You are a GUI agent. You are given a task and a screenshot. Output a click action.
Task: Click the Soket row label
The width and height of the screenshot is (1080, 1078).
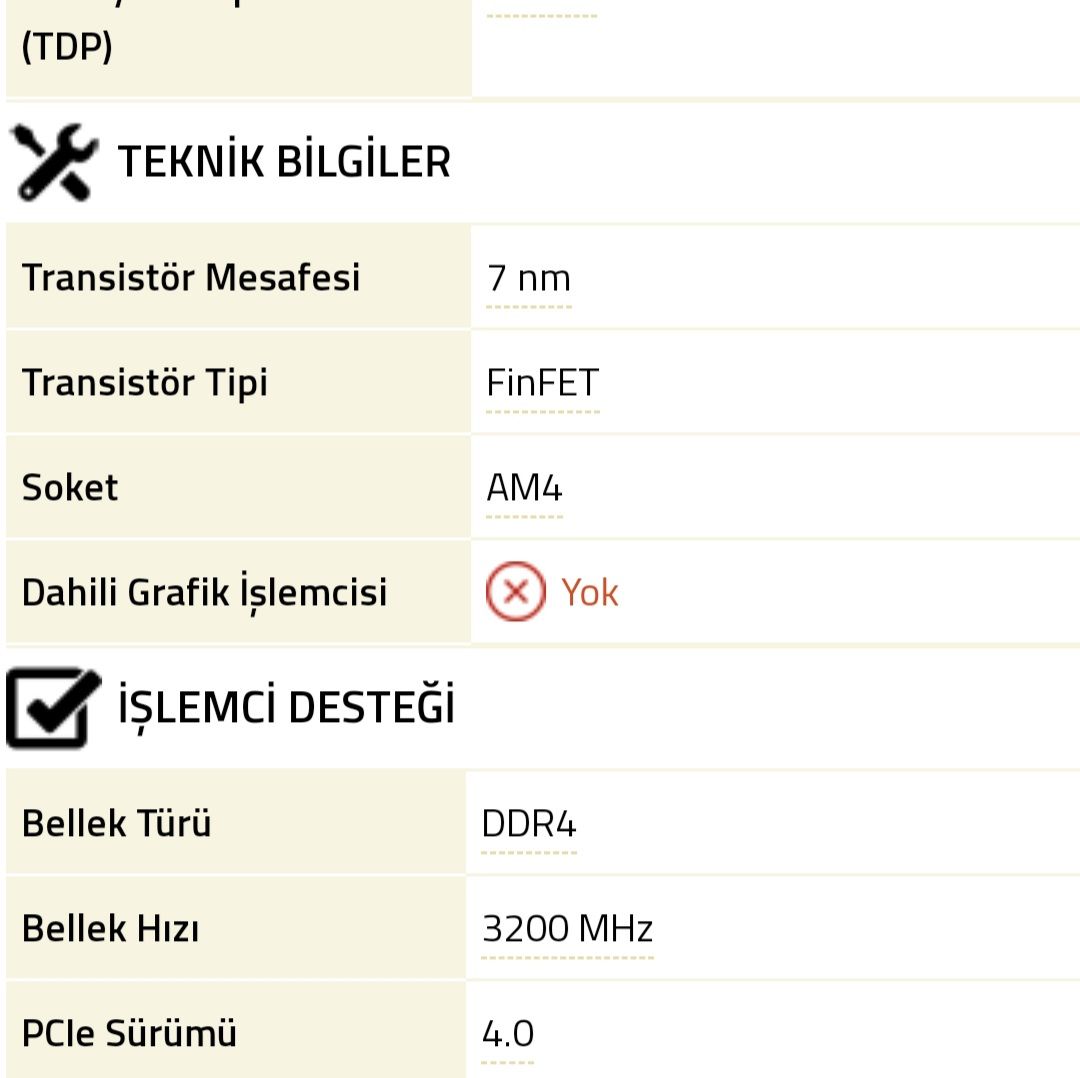[x=70, y=488]
